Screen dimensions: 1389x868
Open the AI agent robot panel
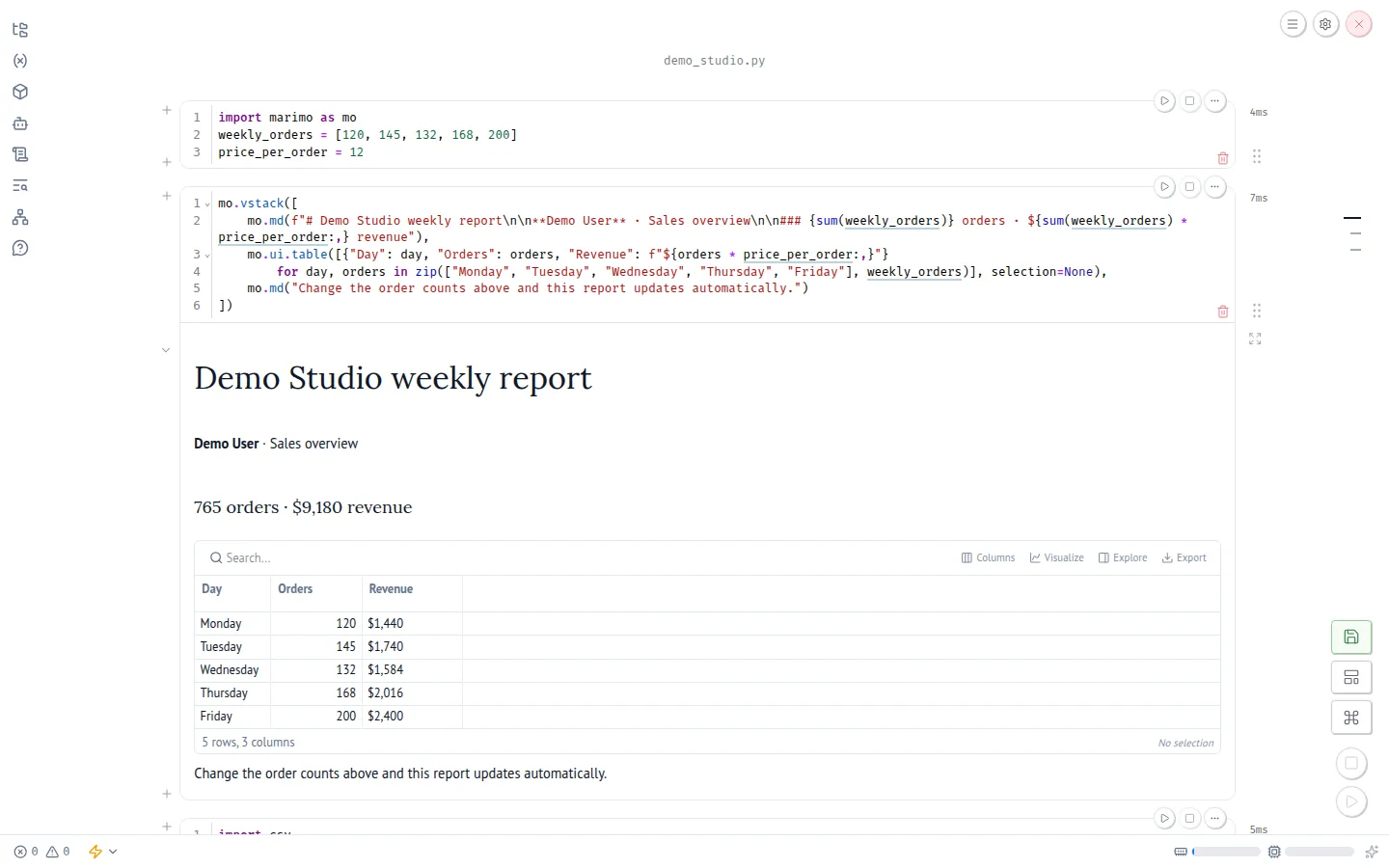[20, 123]
